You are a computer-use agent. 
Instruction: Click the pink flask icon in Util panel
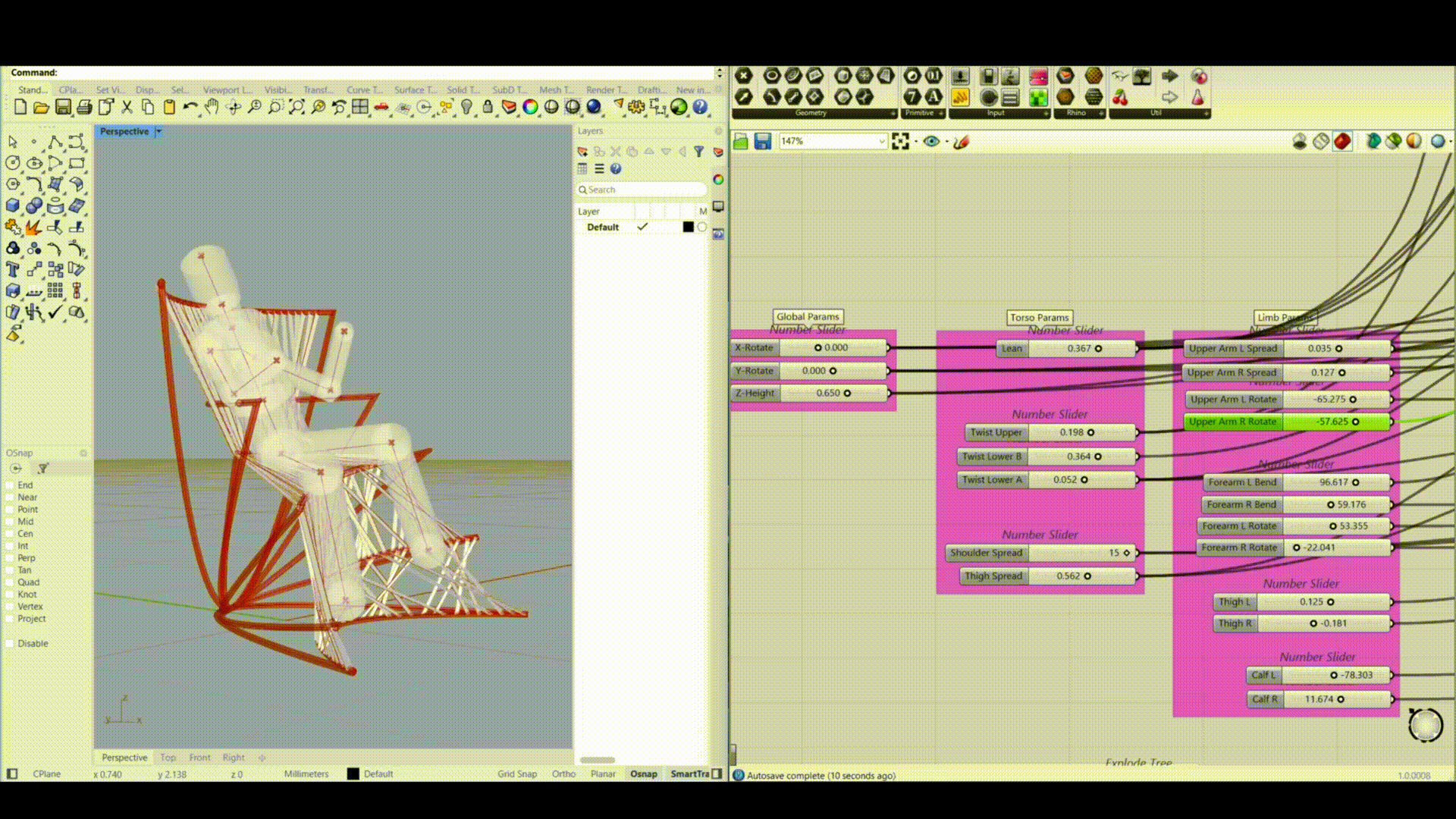pyautogui.click(x=1198, y=97)
